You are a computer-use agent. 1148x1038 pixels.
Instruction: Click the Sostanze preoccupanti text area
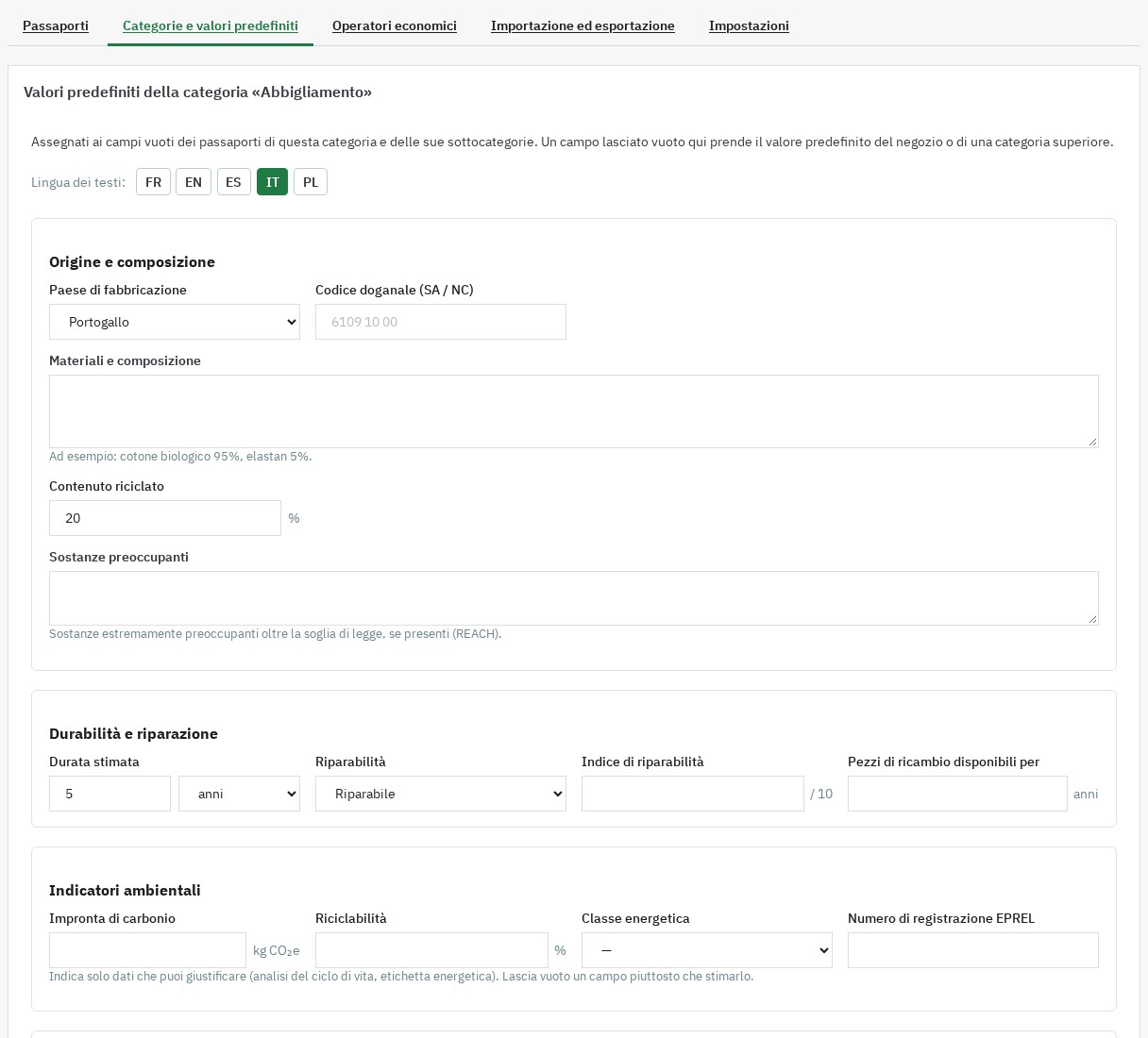[574, 598]
